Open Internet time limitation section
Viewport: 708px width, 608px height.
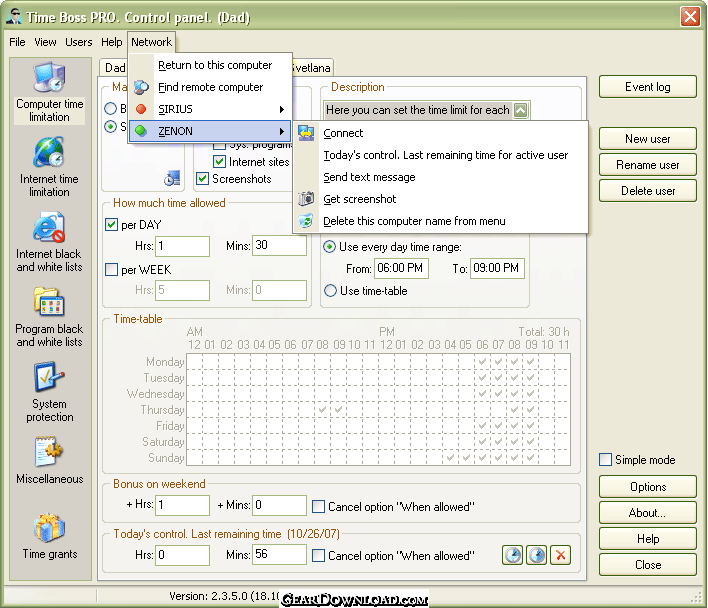(x=50, y=167)
